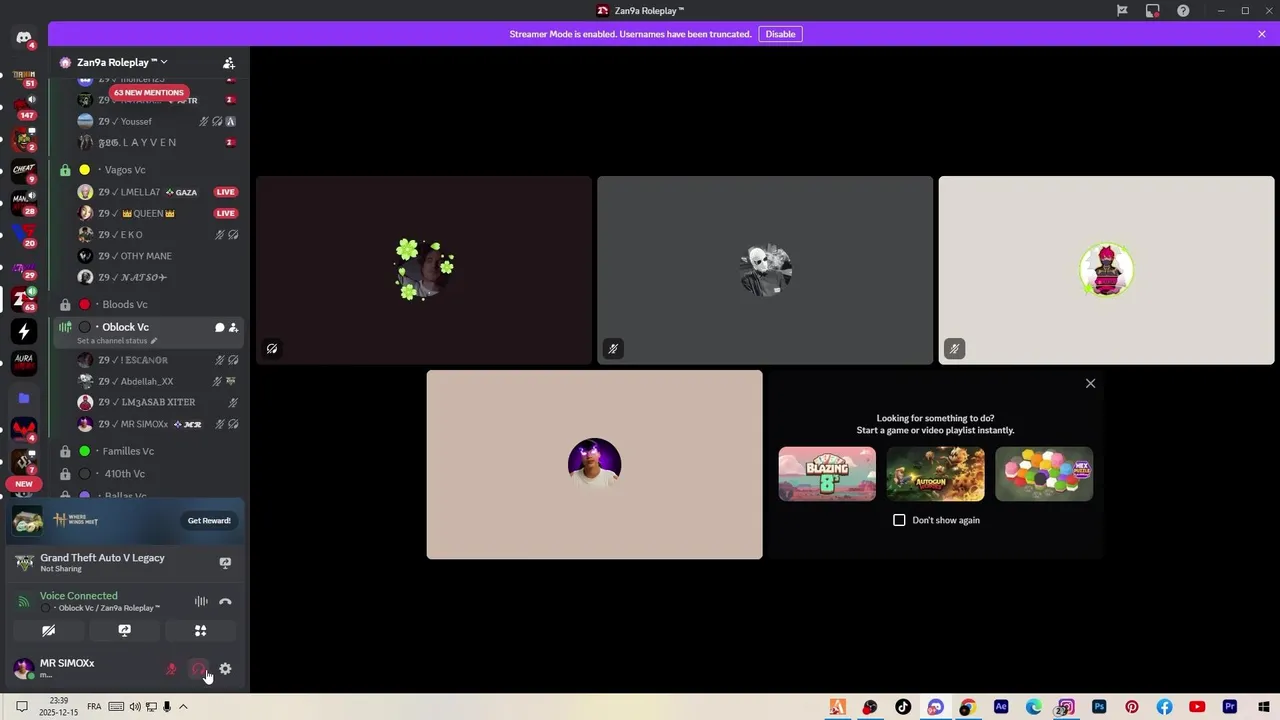
Task: Open Pinterest from the taskbar
Action: tap(1132, 707)
